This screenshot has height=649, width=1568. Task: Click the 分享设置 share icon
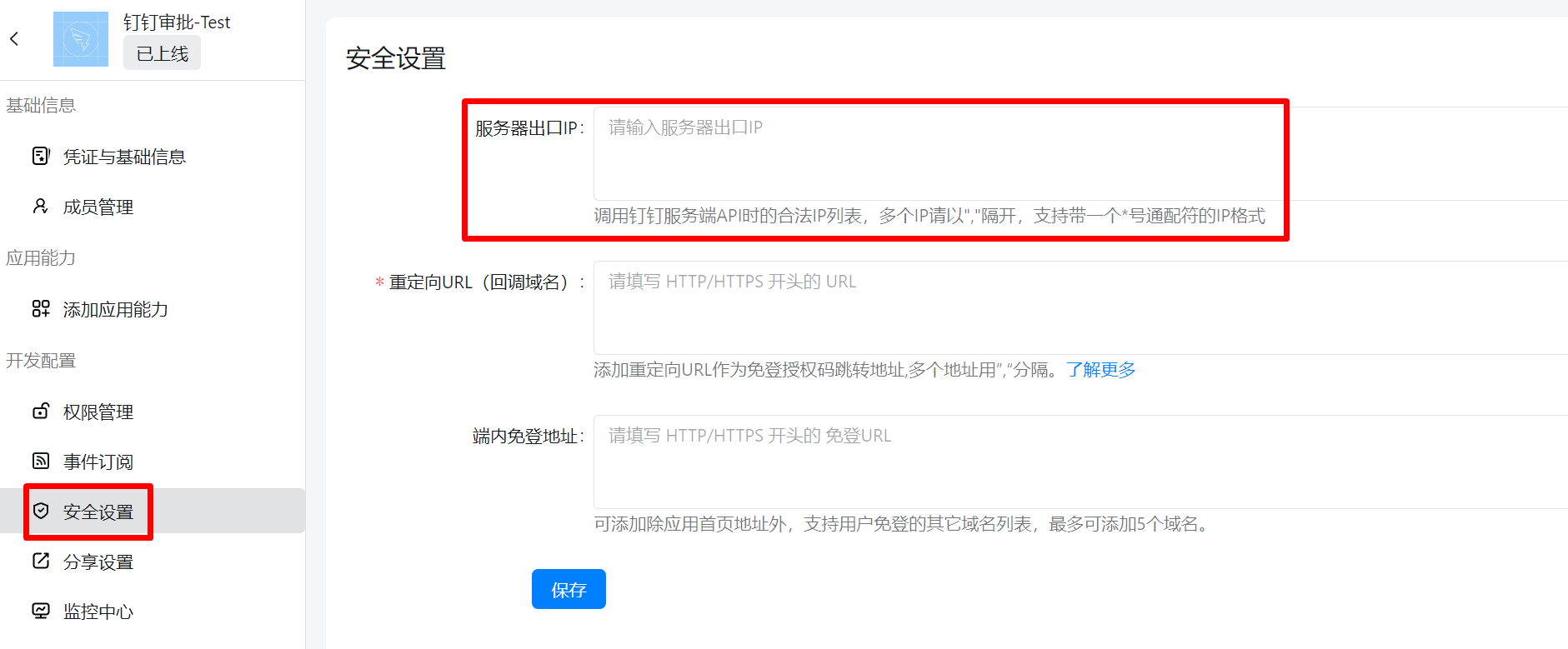(41, 561)
